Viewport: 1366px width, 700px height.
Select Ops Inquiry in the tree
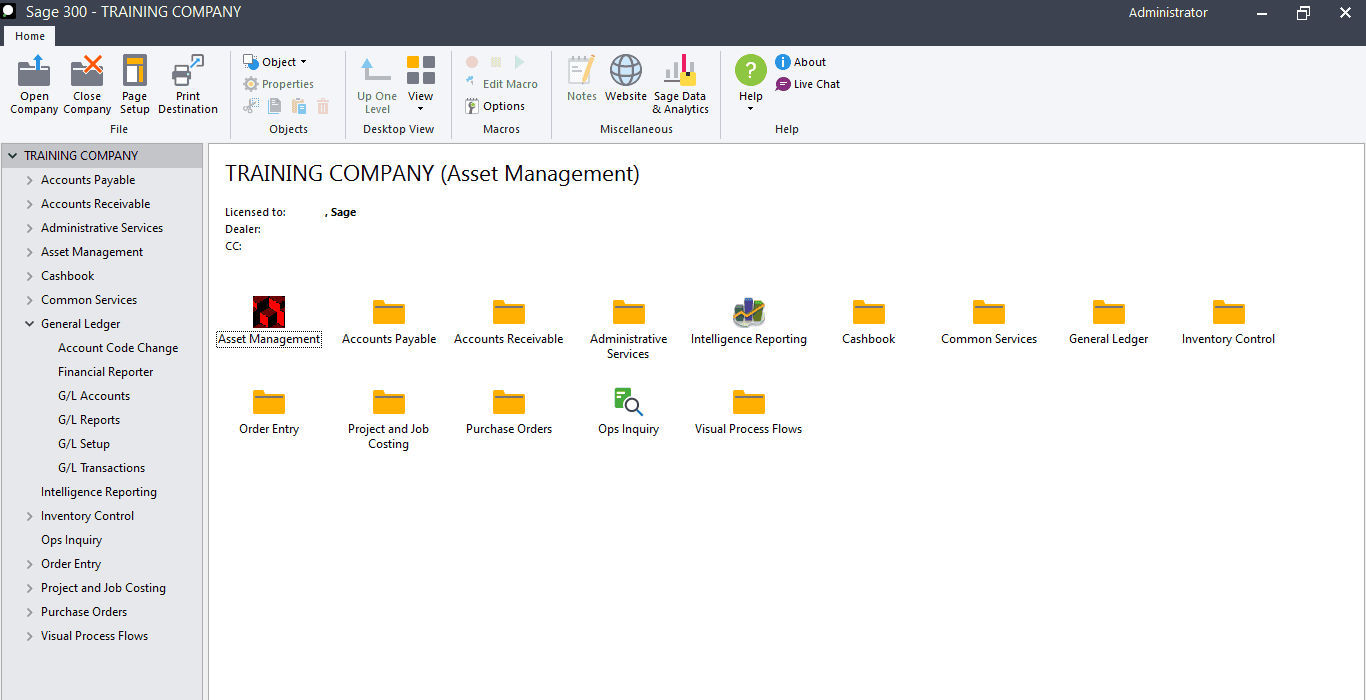pos(71,540)
